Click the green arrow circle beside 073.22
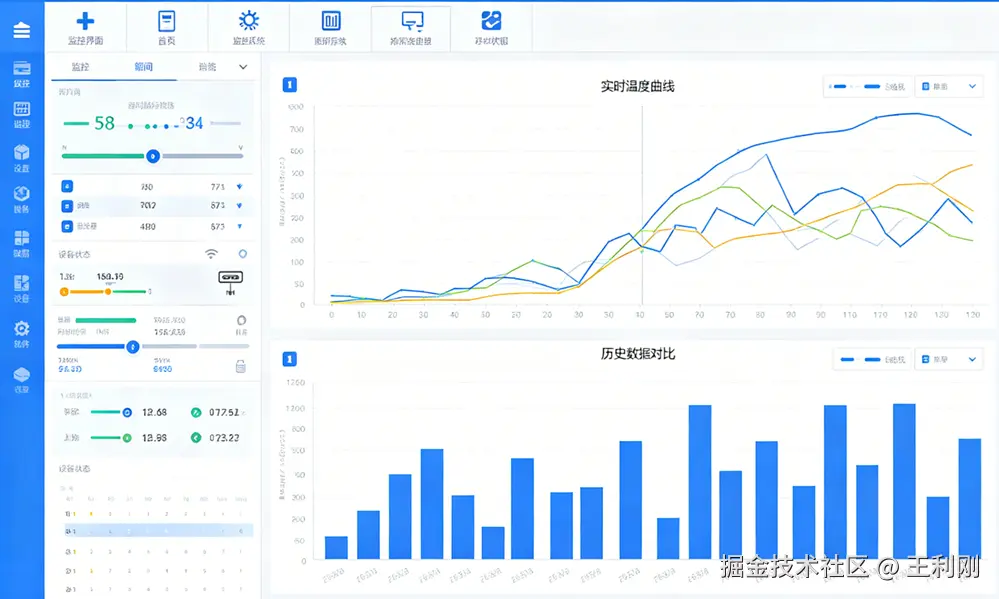Screen dimensions: 999x599 tap(196, 438)
